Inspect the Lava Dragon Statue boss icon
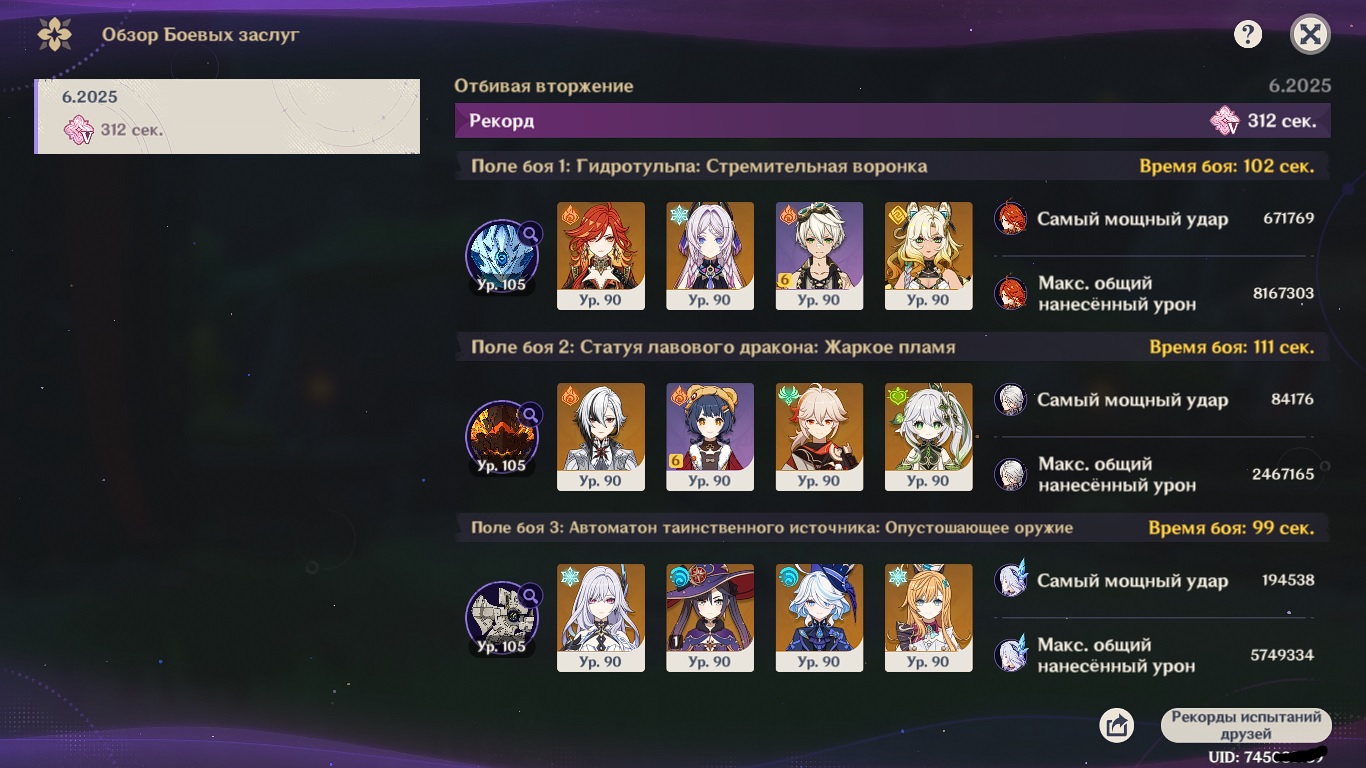This screenshot has height=768, width=1366. (502, 437)
